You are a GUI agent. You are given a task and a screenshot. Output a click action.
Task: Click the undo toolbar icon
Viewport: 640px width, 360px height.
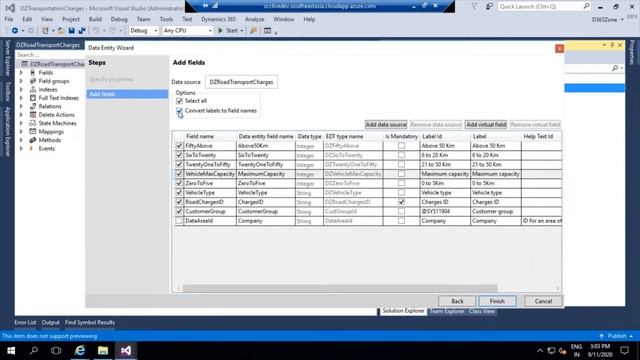(x=96, y=31)
